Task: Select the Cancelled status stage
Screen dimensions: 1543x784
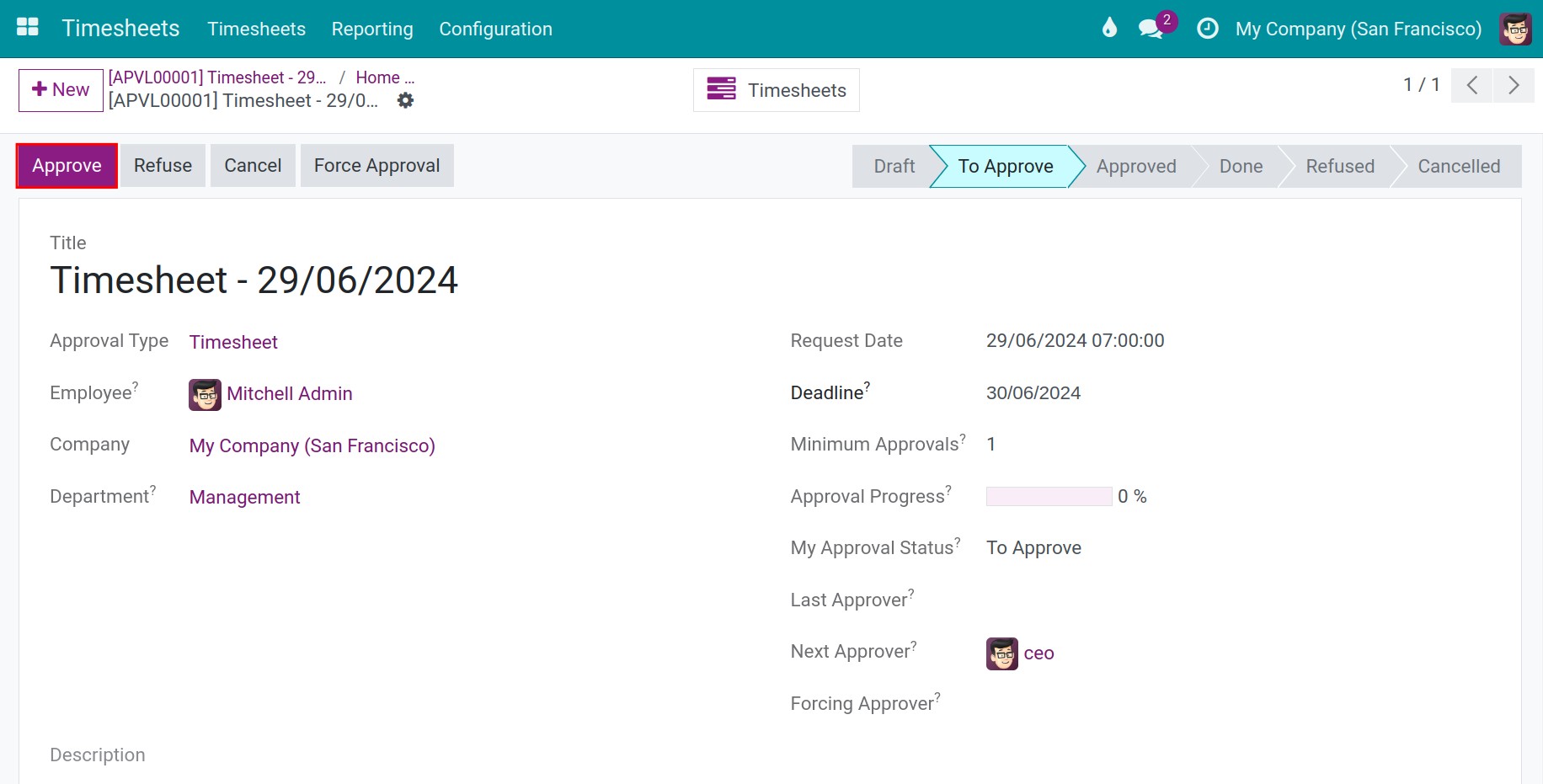Action: tap(1459, 167)
